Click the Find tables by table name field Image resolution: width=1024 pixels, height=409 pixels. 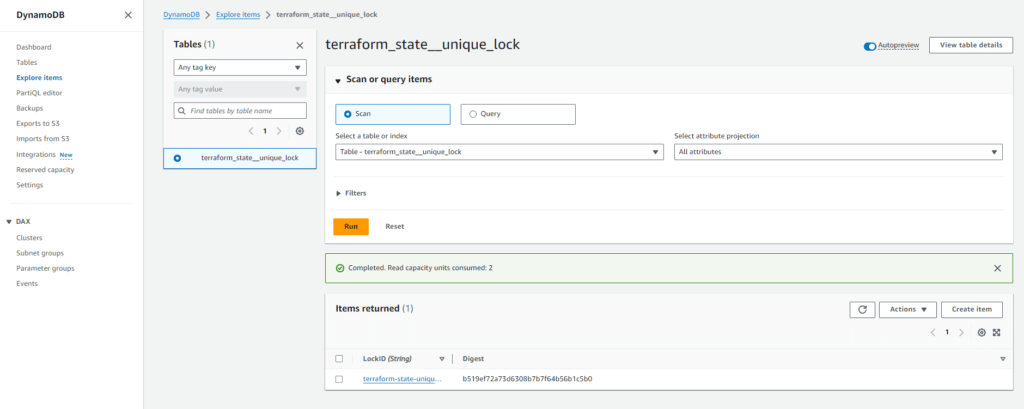click(x=240, y=110)
